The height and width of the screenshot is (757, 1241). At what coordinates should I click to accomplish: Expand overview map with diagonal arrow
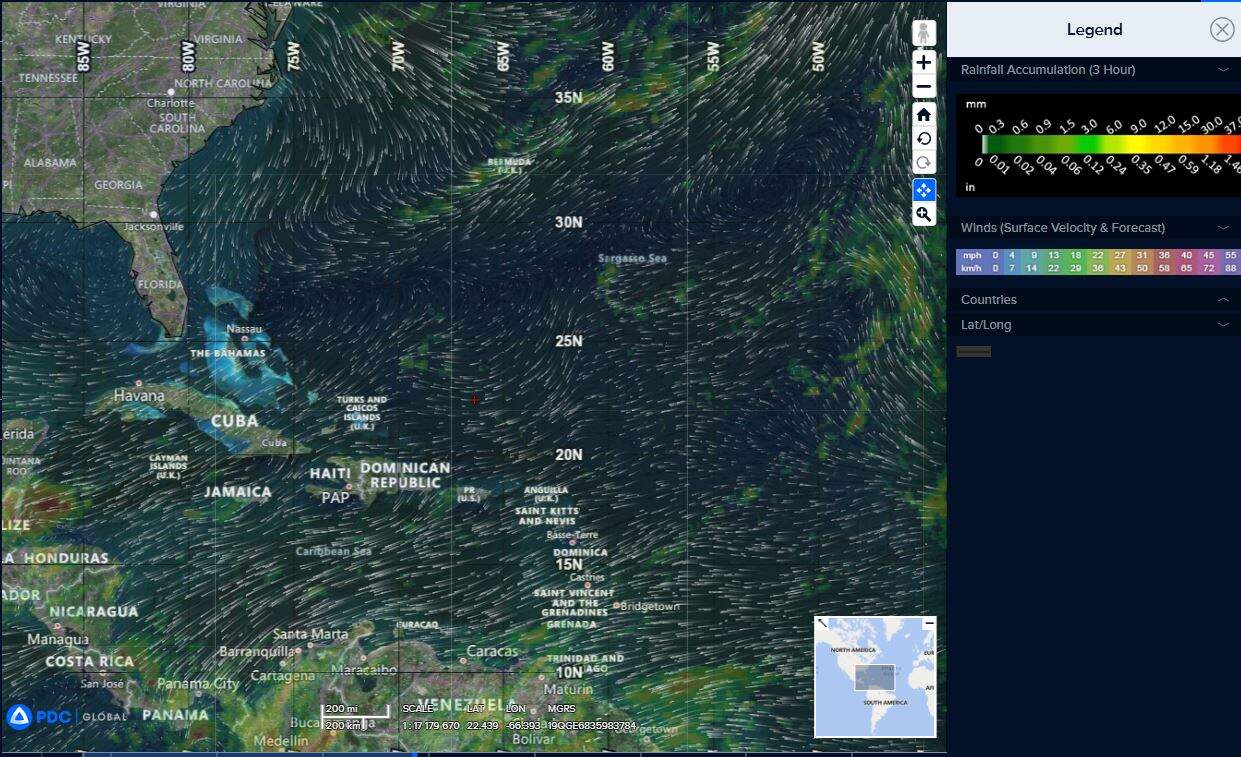point(822,623)
